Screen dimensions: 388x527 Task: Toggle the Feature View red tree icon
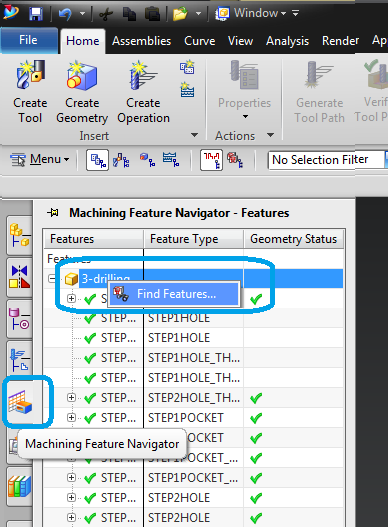coord(211,160)
